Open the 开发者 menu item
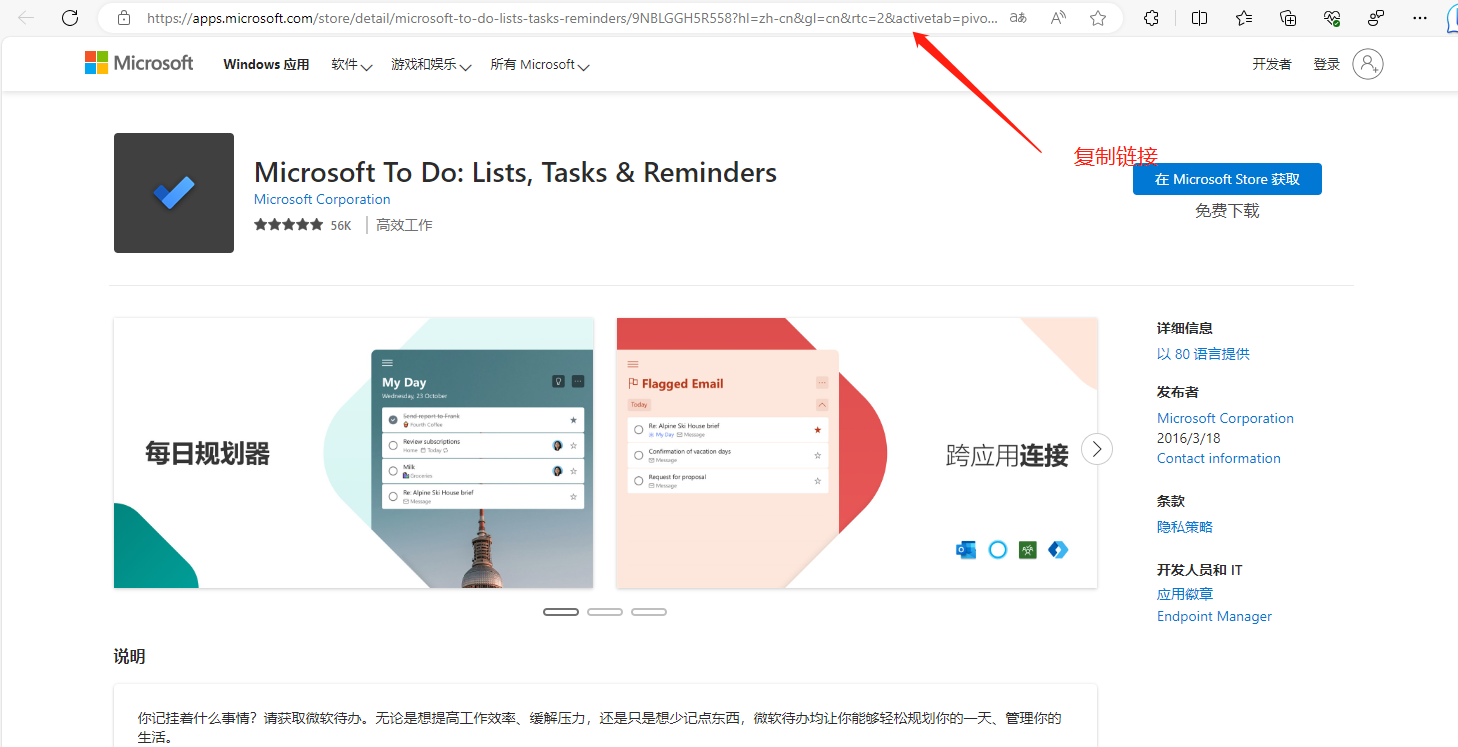The height and width of the screenshot is (747, 1458). click(x=1271, y=64)
